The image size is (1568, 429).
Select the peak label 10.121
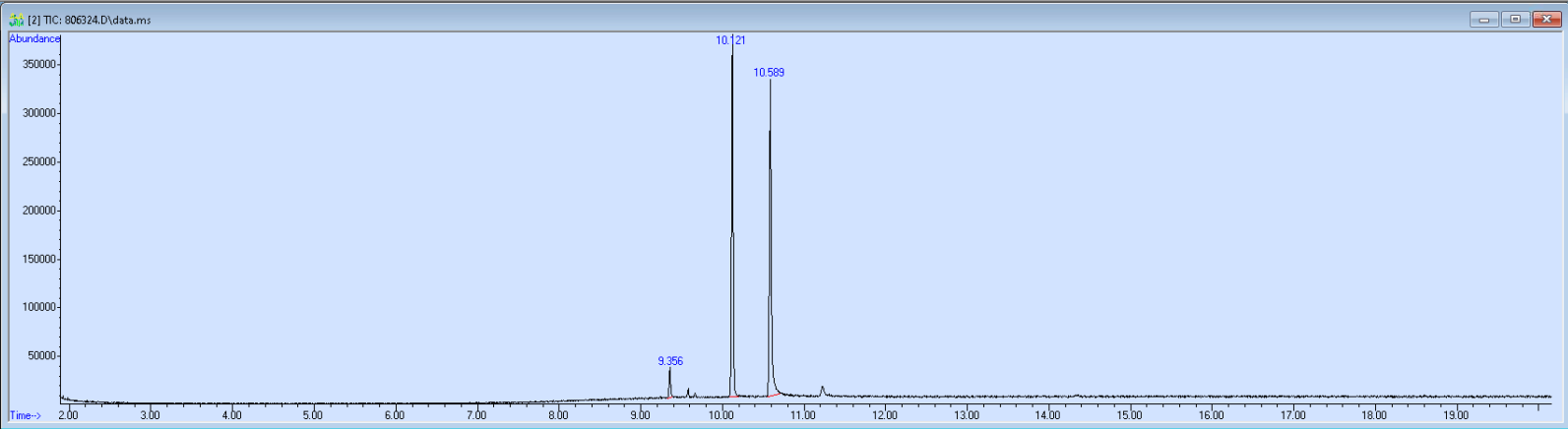pyautogui.click(x=730, y=40)
